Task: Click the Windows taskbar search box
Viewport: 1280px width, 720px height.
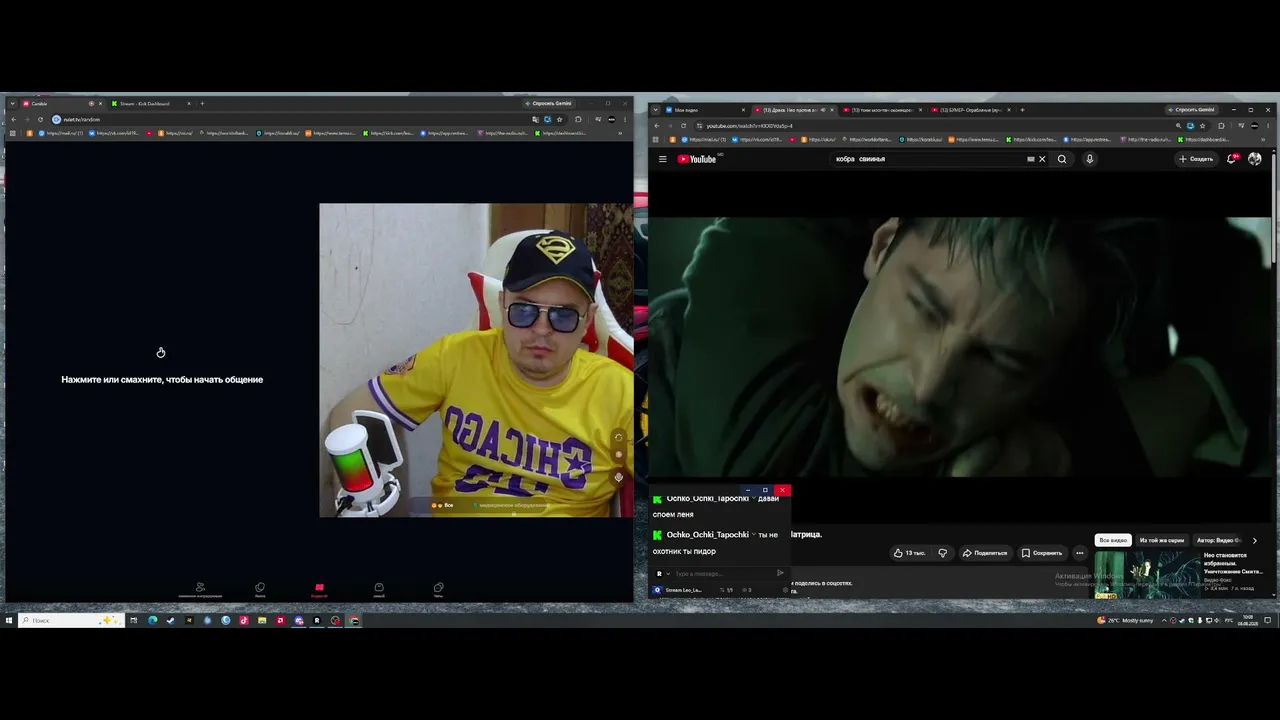Action: 72,621
